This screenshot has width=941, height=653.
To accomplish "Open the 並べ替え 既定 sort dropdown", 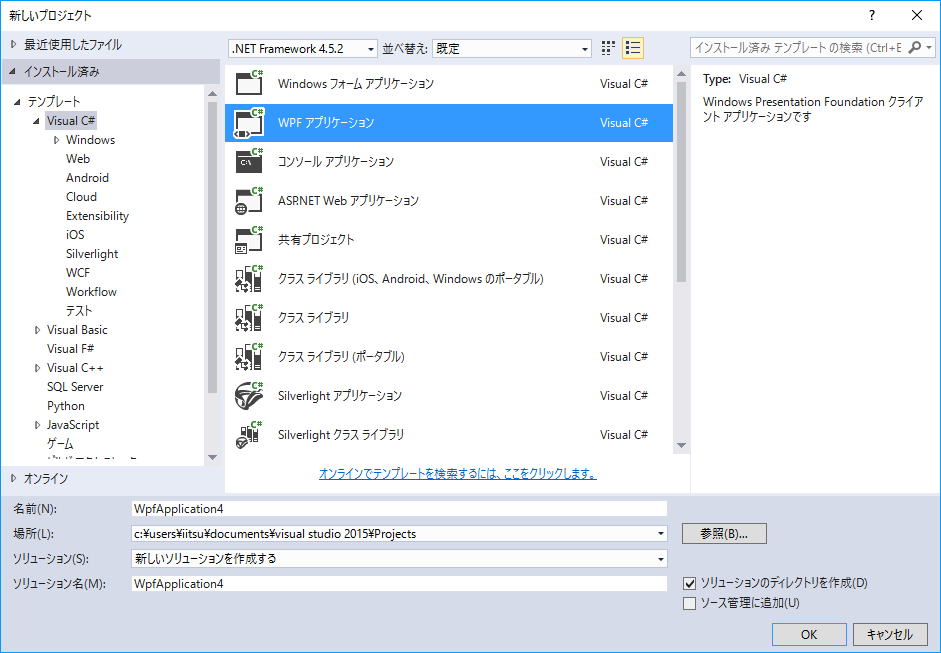I will 512,49.
